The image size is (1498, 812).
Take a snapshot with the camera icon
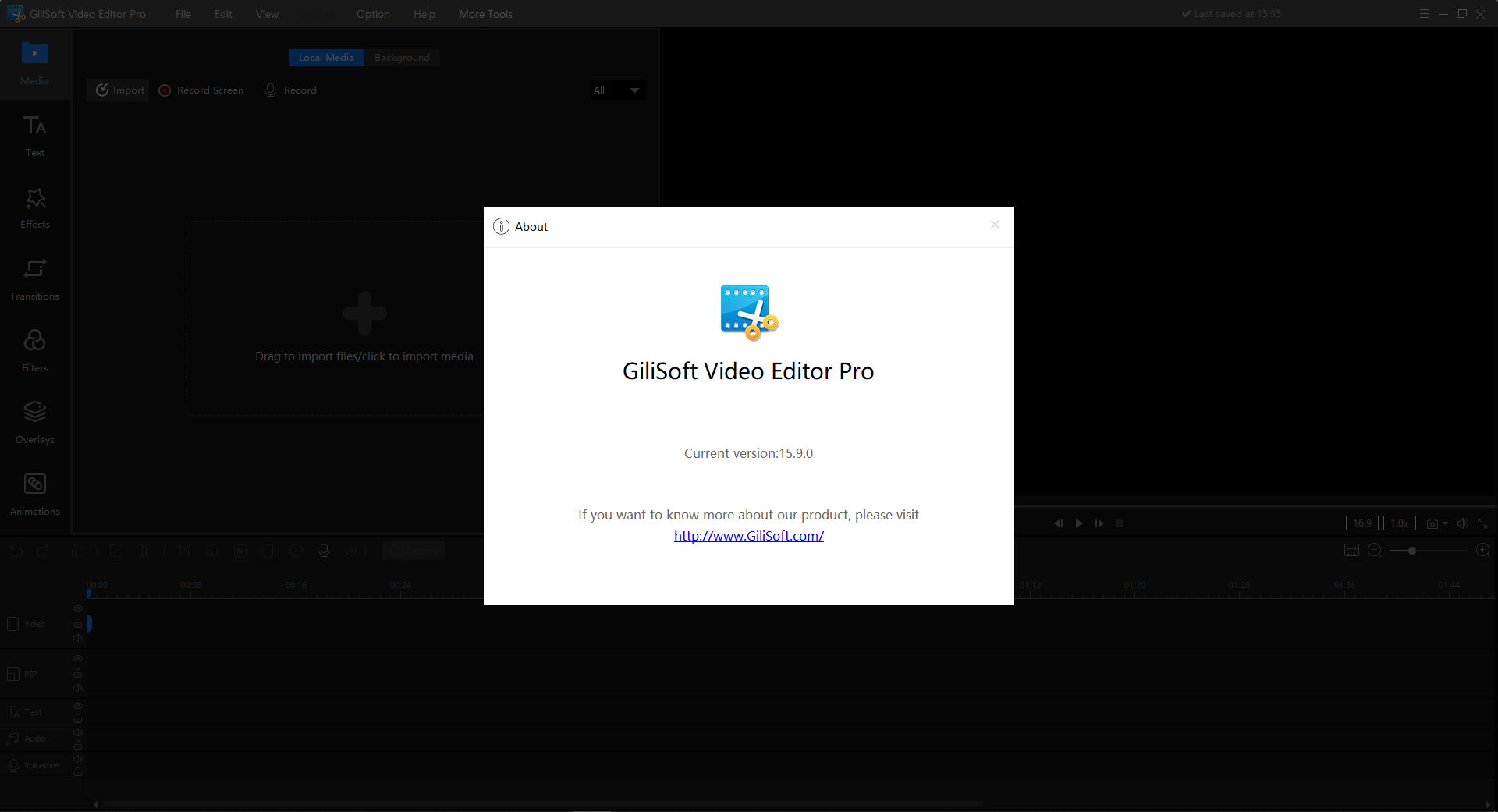click(x=1432, y=523)
